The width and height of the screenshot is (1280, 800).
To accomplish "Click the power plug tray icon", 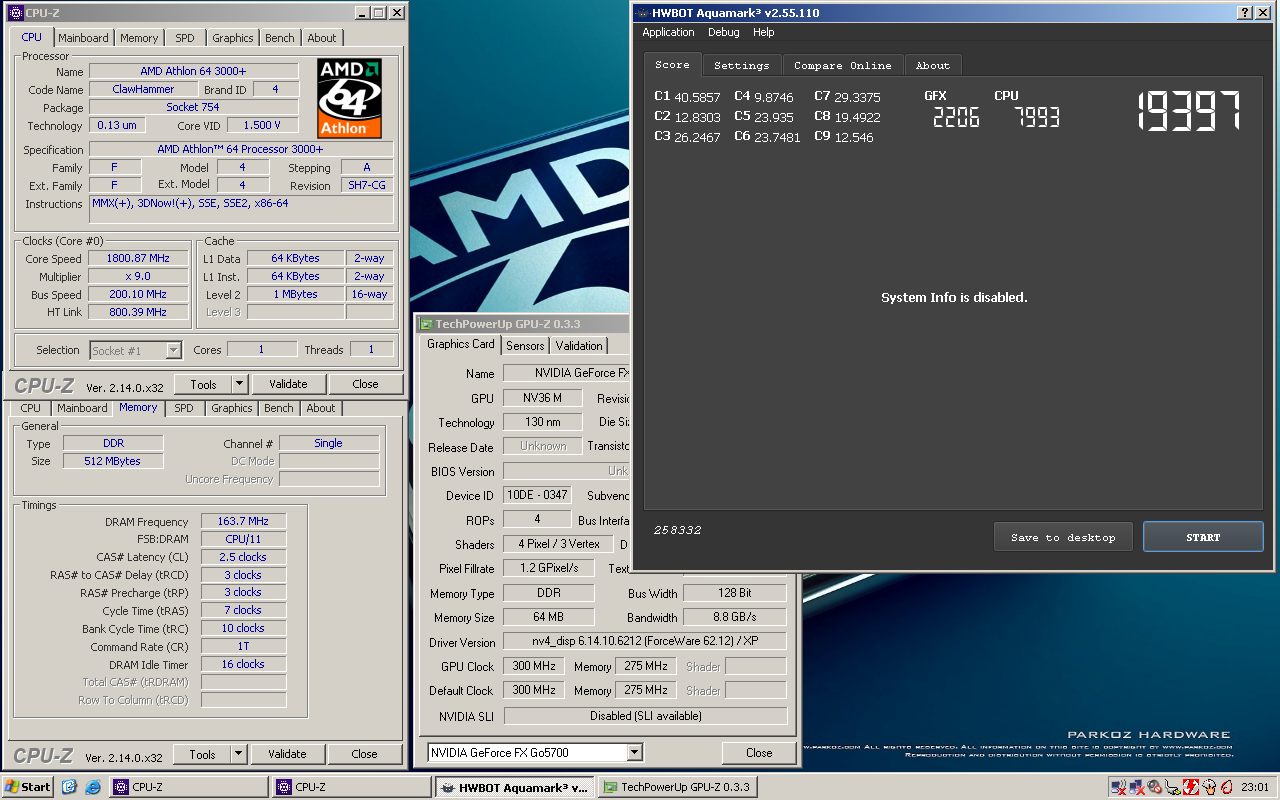I will [x=1173, y=787].
